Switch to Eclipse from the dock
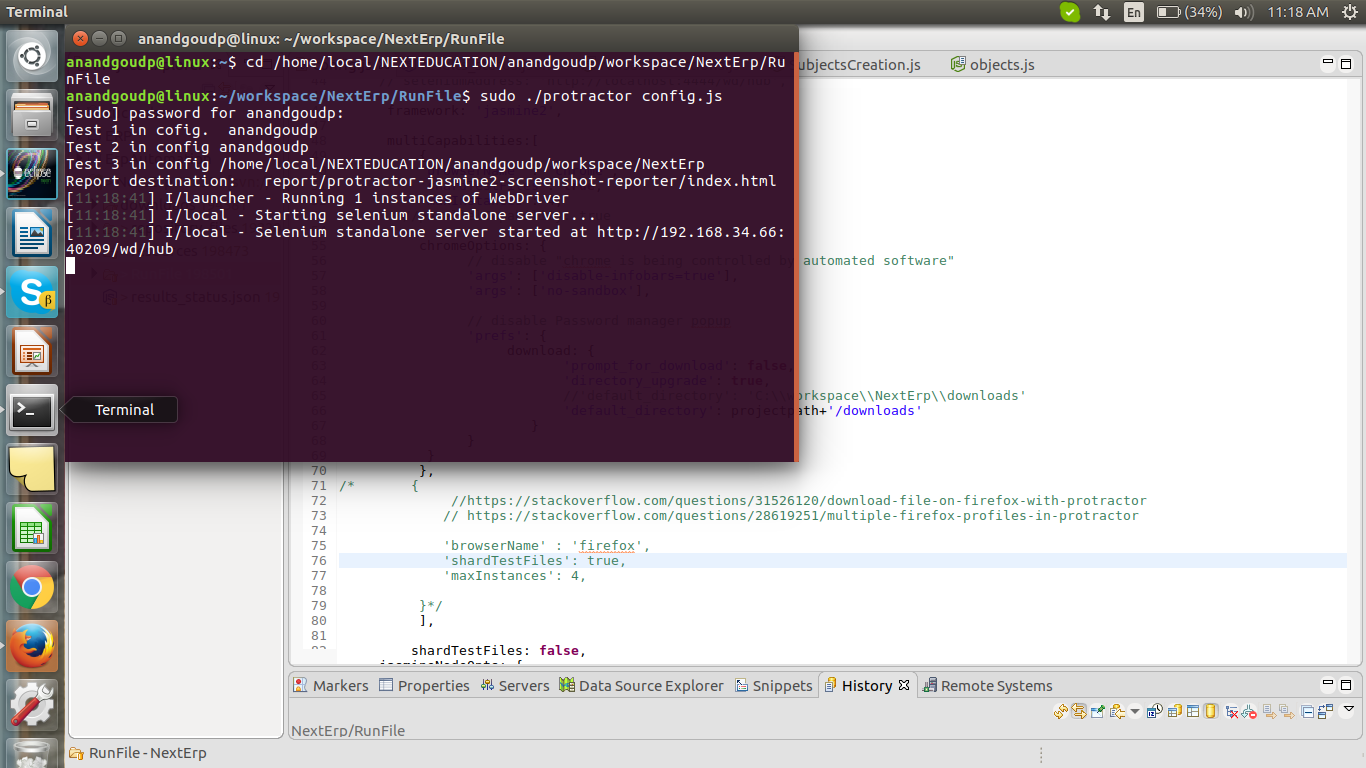 (33, 174)
